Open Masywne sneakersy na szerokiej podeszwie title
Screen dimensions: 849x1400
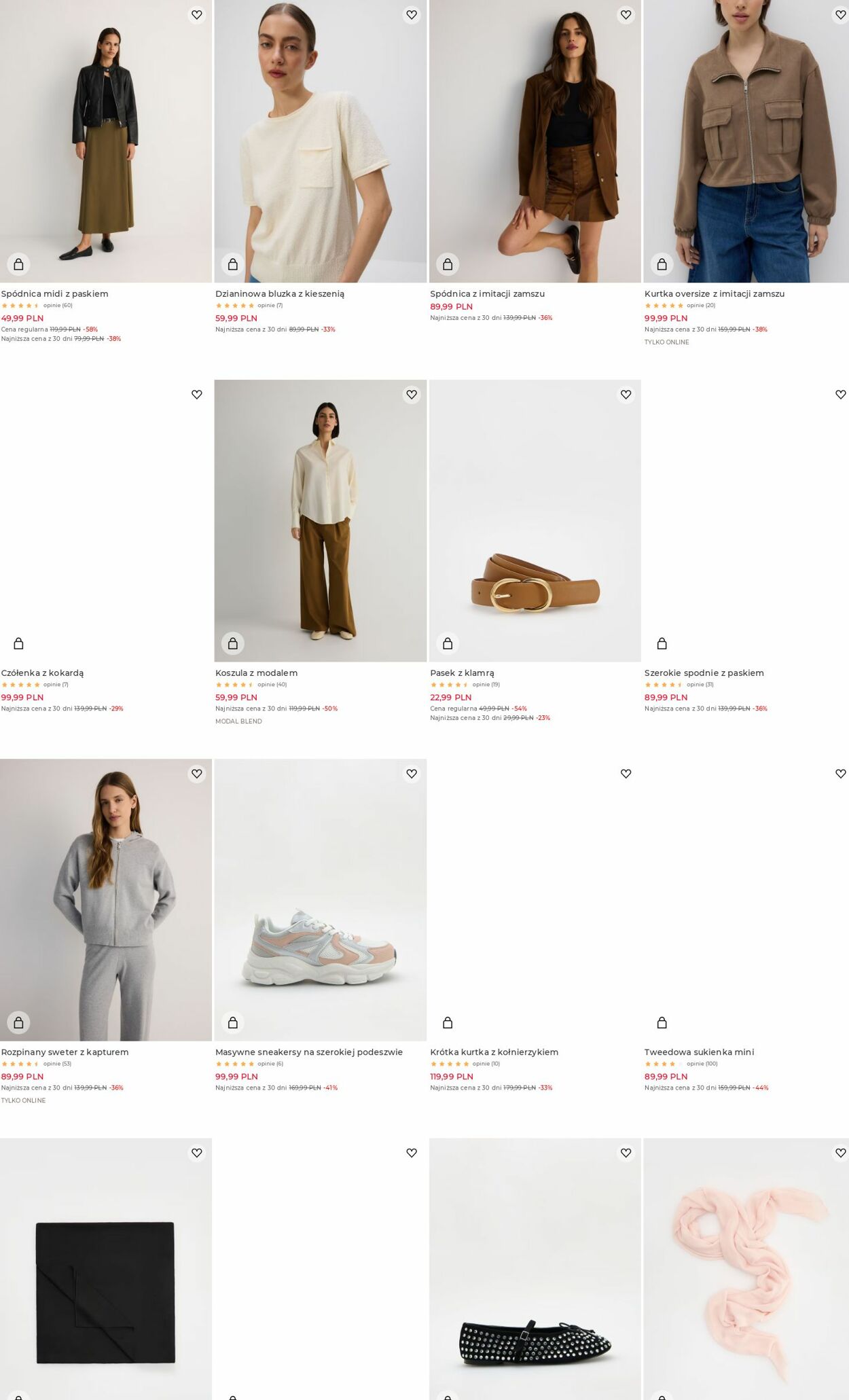click(309, 1052)
